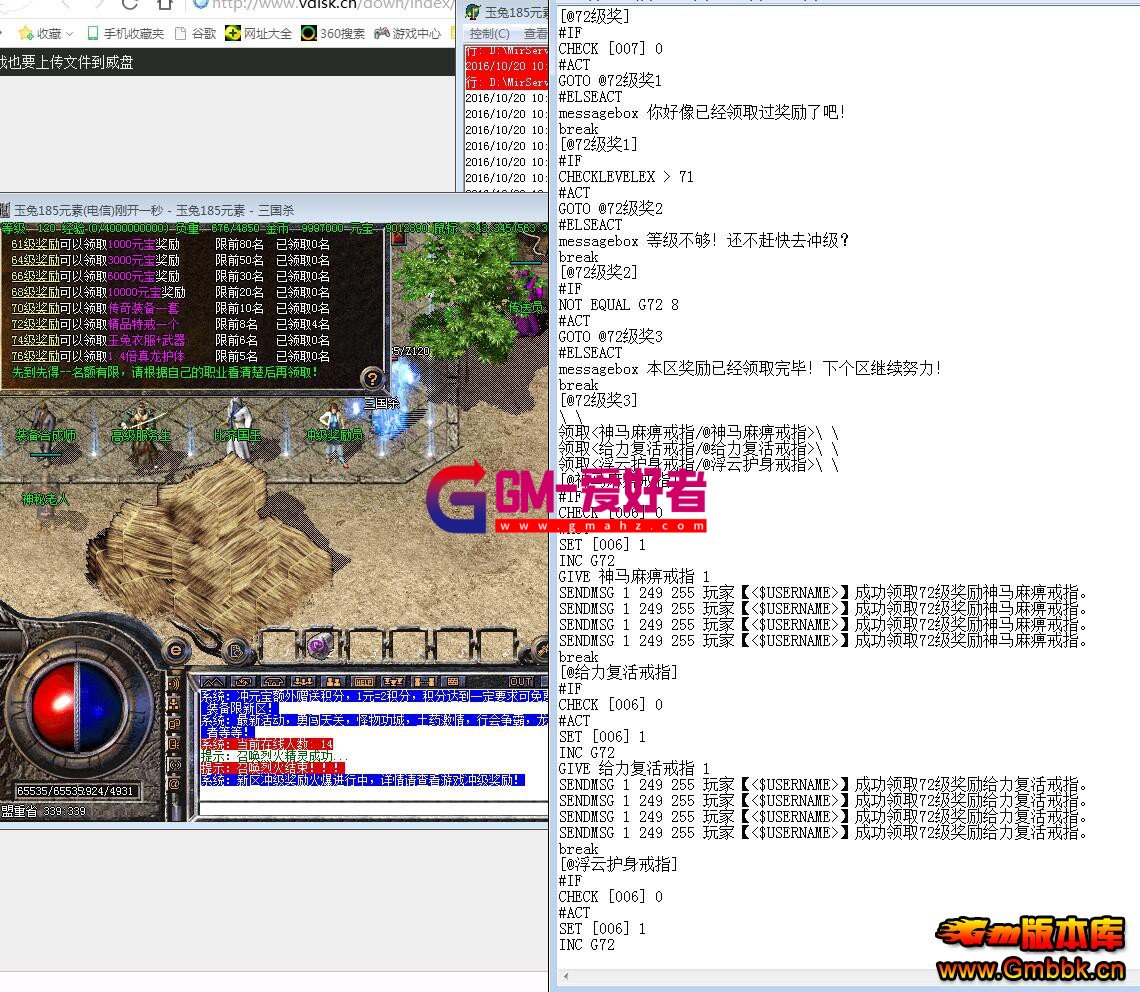
Task: Click the 召唤烈火精灵成功 hint message
Action: [274, 756]
